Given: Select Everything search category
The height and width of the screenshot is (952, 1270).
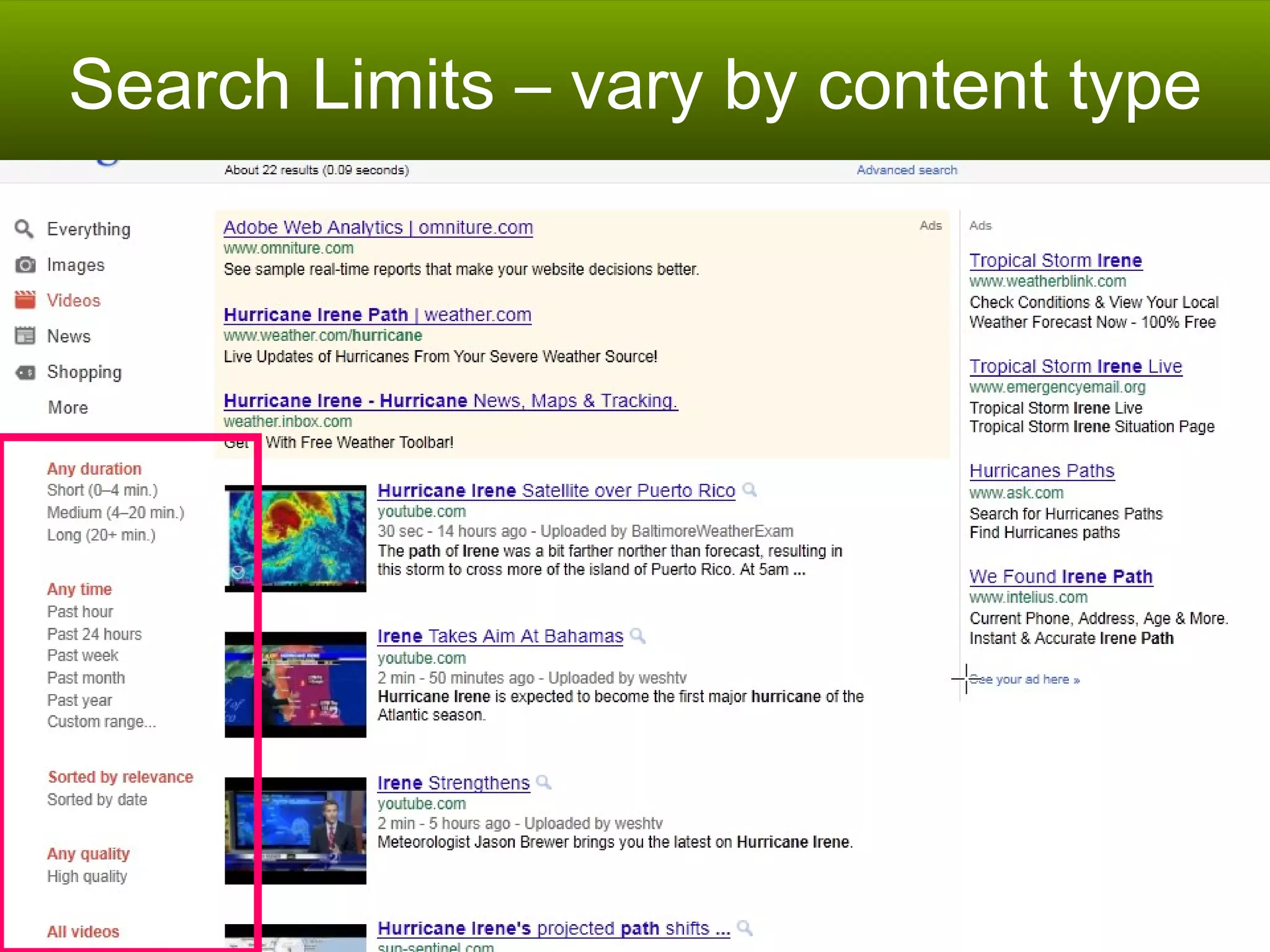Looking at the screenshot, I should [x=89, y=229].
